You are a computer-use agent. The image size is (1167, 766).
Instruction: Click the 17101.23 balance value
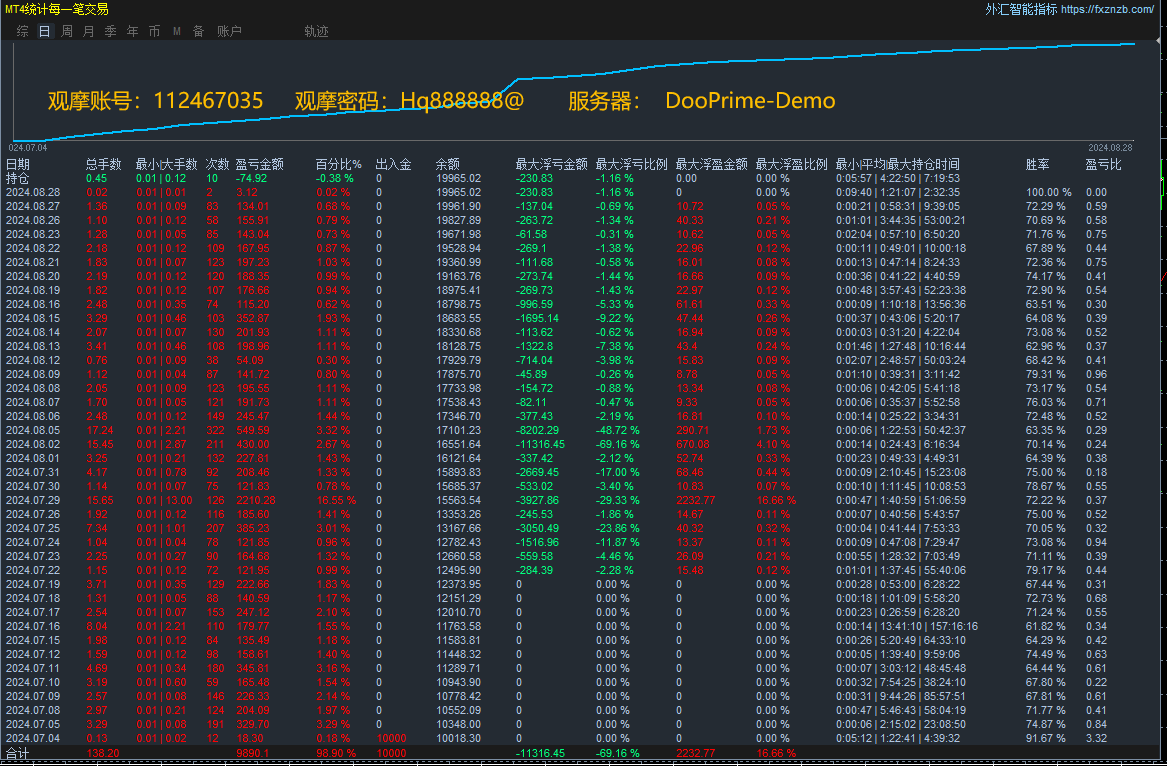458,430
